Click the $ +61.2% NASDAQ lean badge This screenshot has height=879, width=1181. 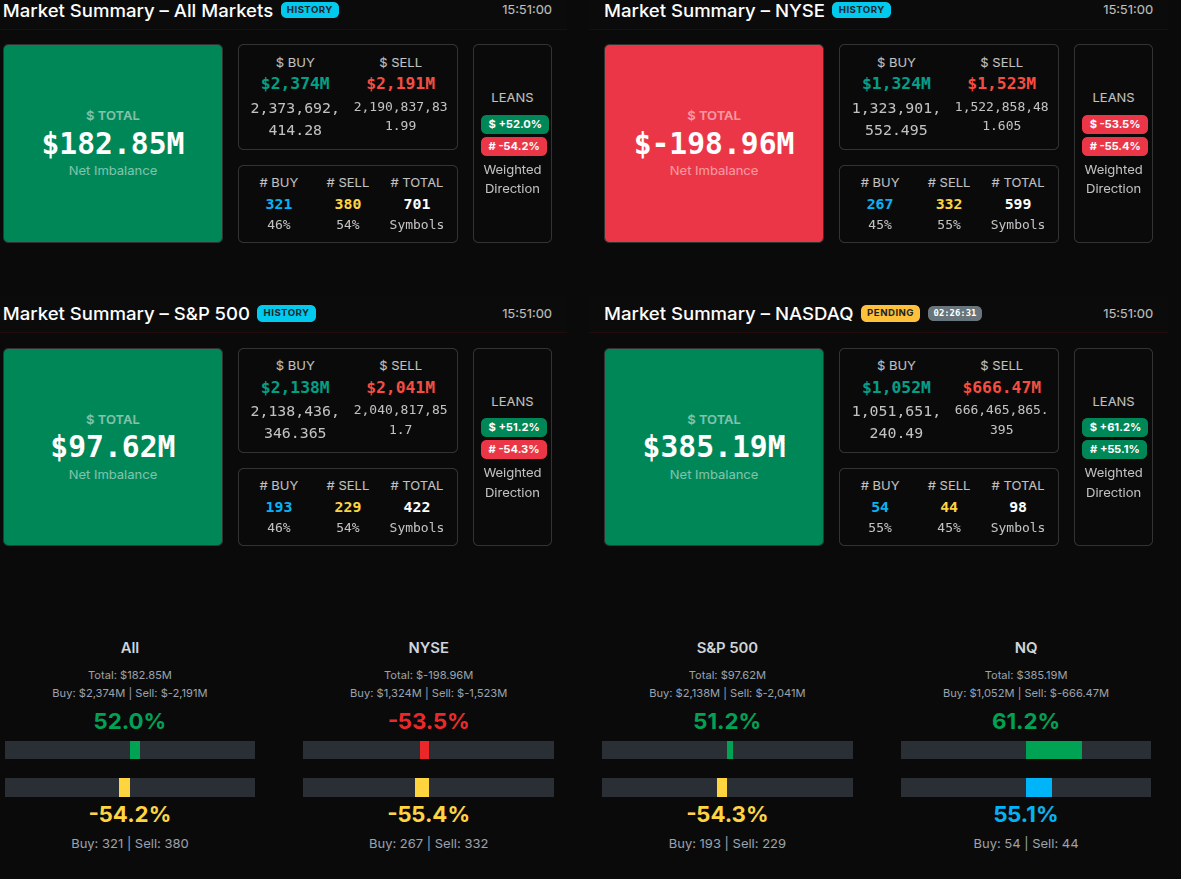click(x=1114, y=427)
